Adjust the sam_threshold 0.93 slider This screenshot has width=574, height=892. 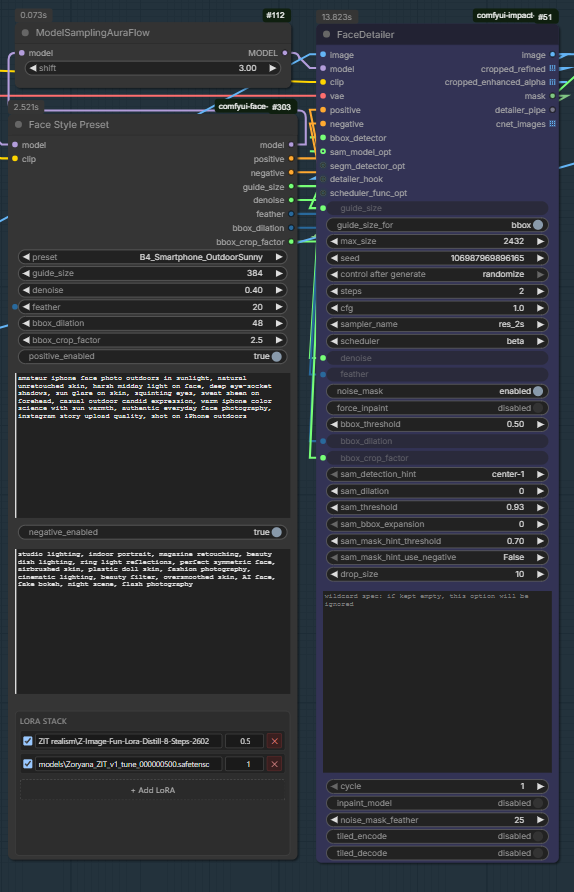[437, 507]
